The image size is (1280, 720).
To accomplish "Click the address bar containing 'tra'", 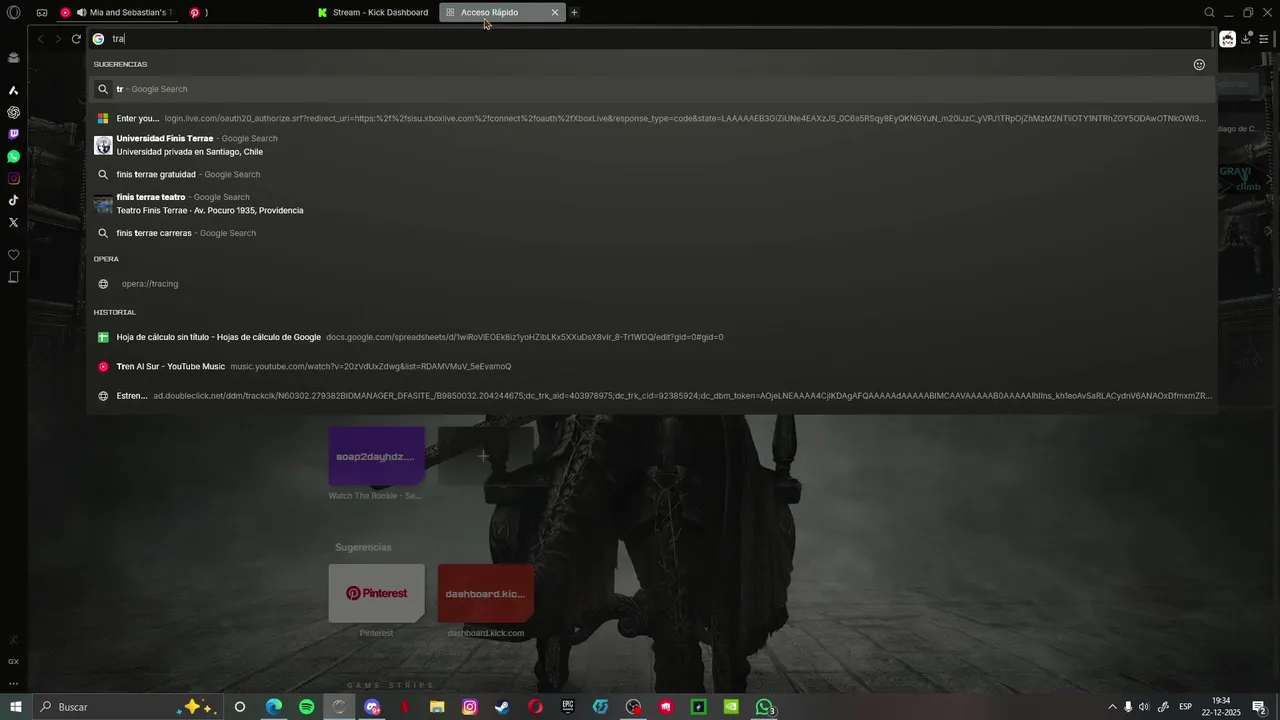I will click(650, 39).
